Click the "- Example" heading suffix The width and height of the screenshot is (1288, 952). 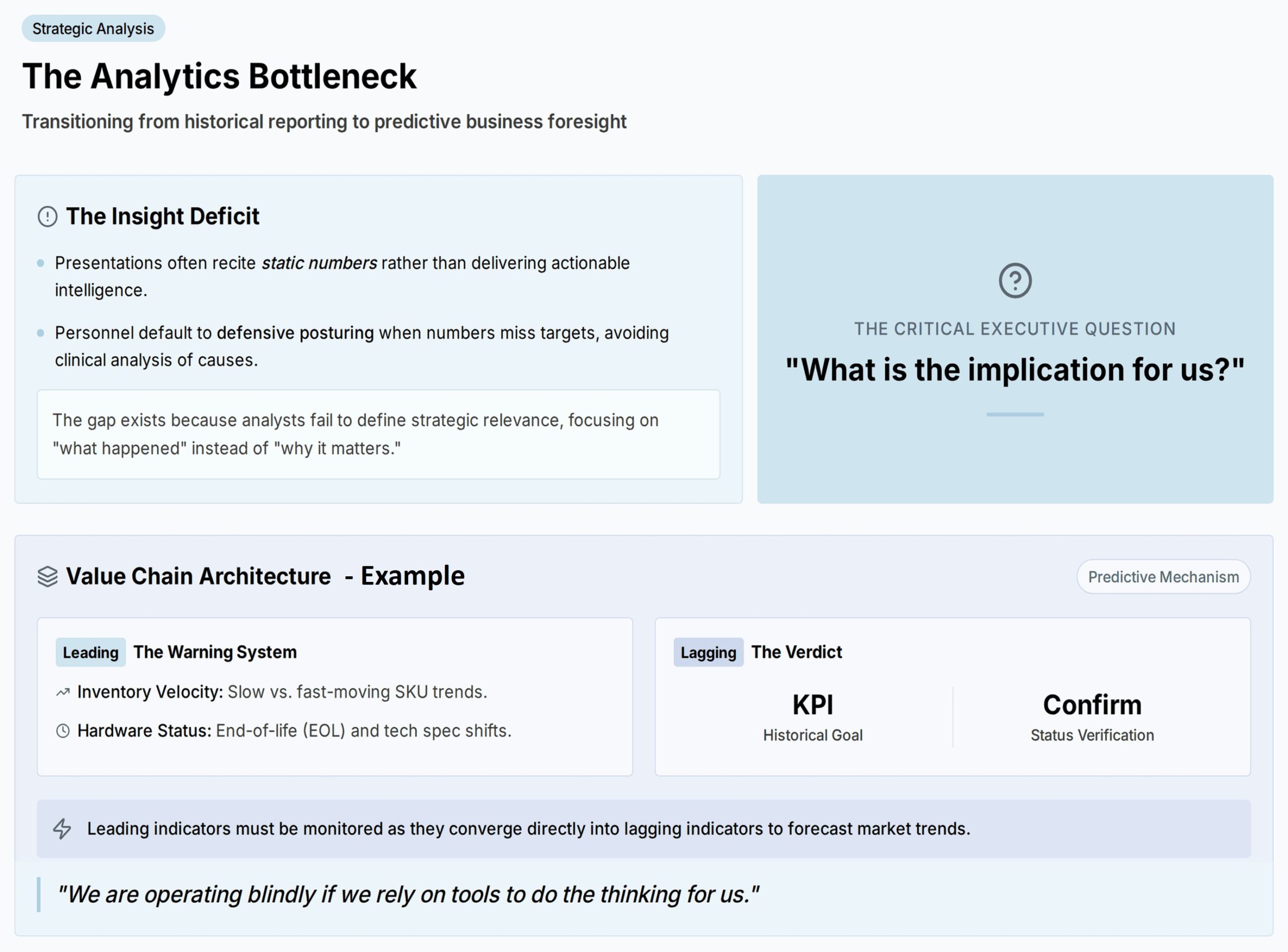405,576
